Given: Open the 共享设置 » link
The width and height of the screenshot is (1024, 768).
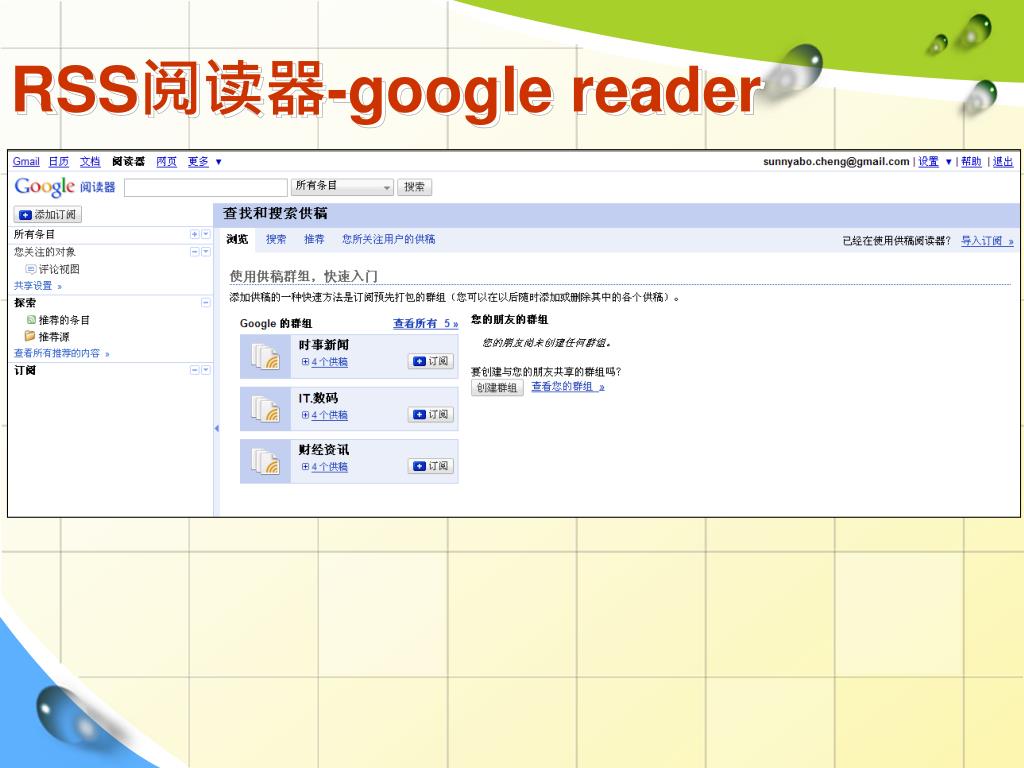Looking at the screenshot, I should tap(38, 285).
